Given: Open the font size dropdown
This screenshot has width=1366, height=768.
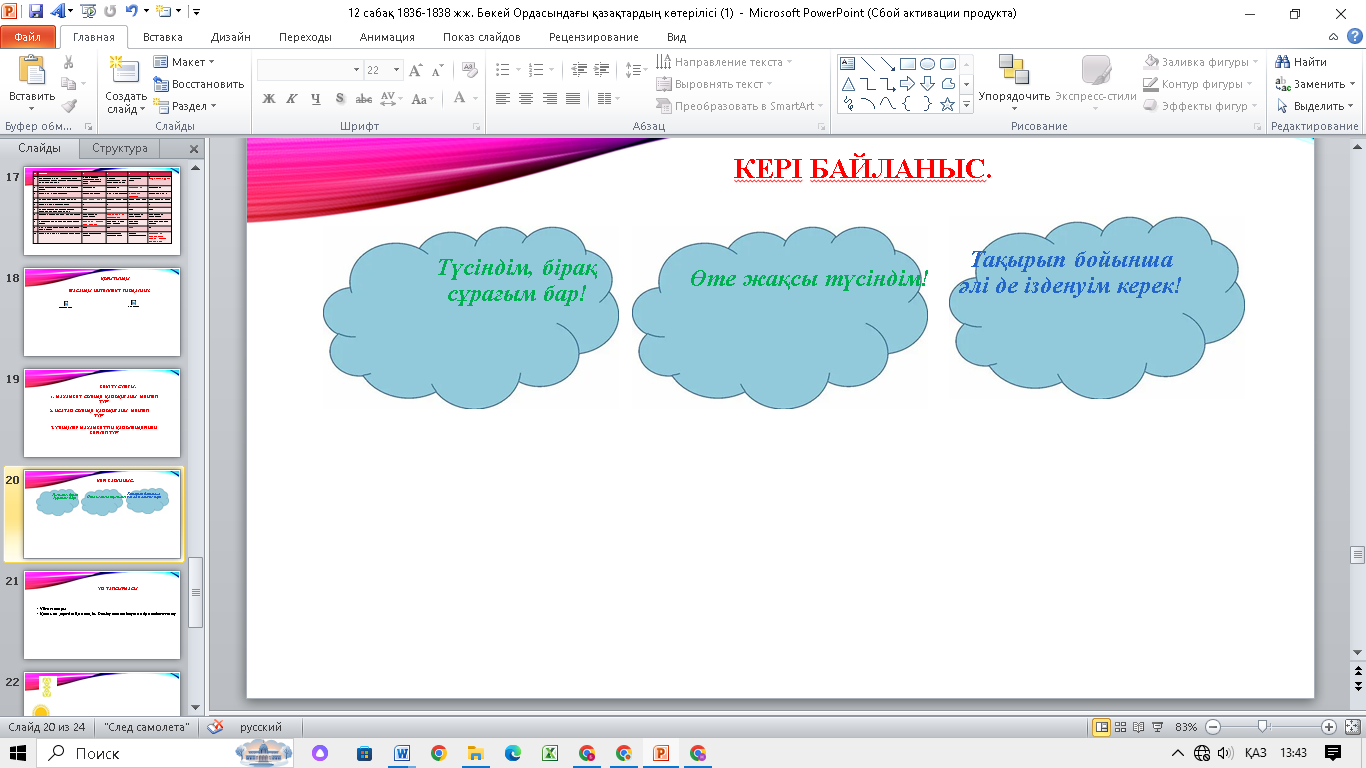Looking at the screenshot, I should [x=397, y=70].
